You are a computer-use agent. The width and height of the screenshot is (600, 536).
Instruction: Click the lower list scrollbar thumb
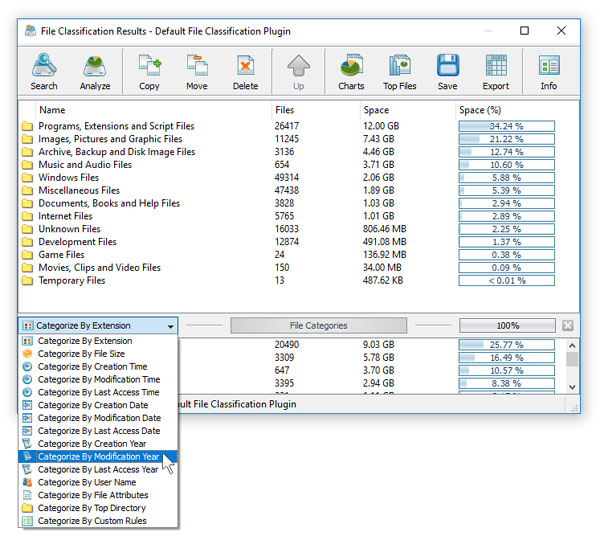tap(572, 359)
